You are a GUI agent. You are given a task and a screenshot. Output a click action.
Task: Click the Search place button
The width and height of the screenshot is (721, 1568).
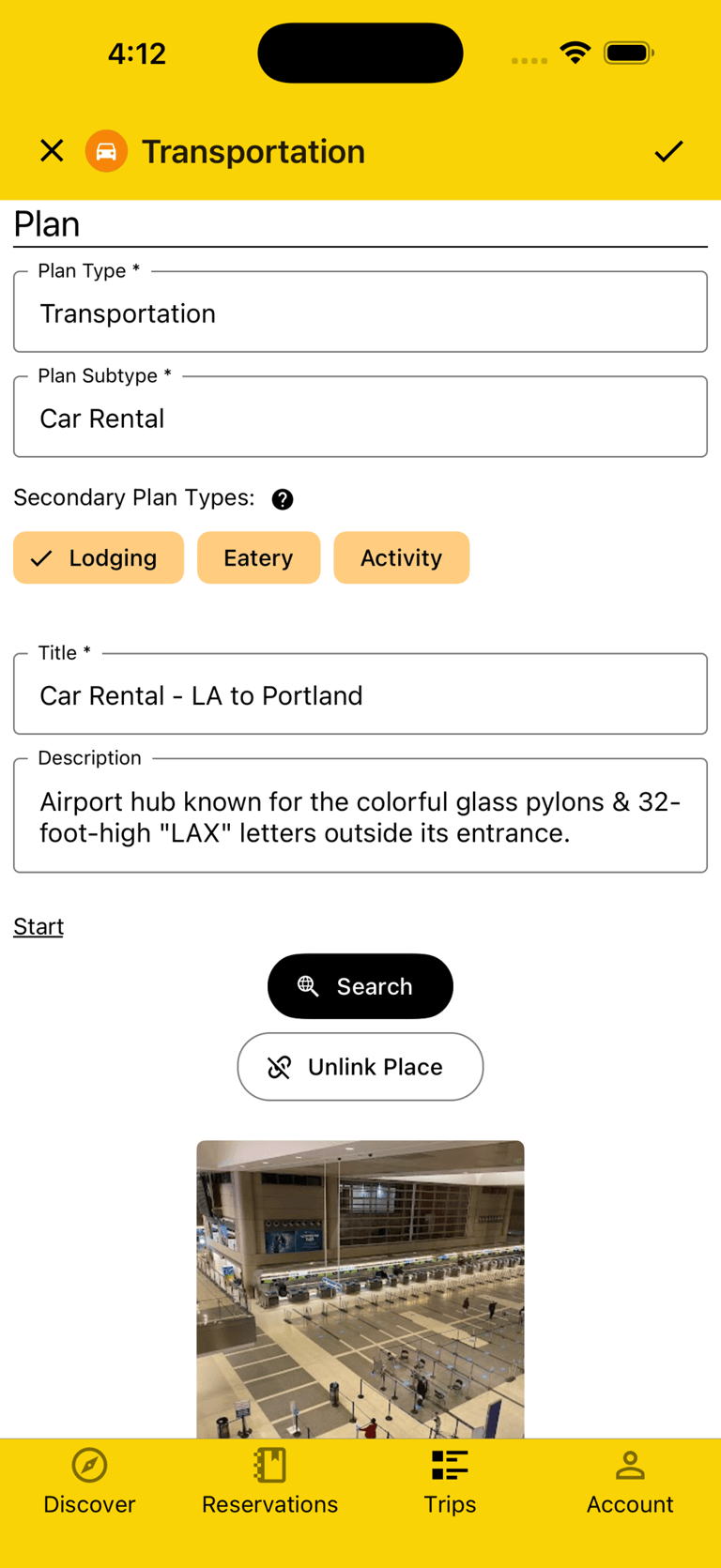coord(360,986)
